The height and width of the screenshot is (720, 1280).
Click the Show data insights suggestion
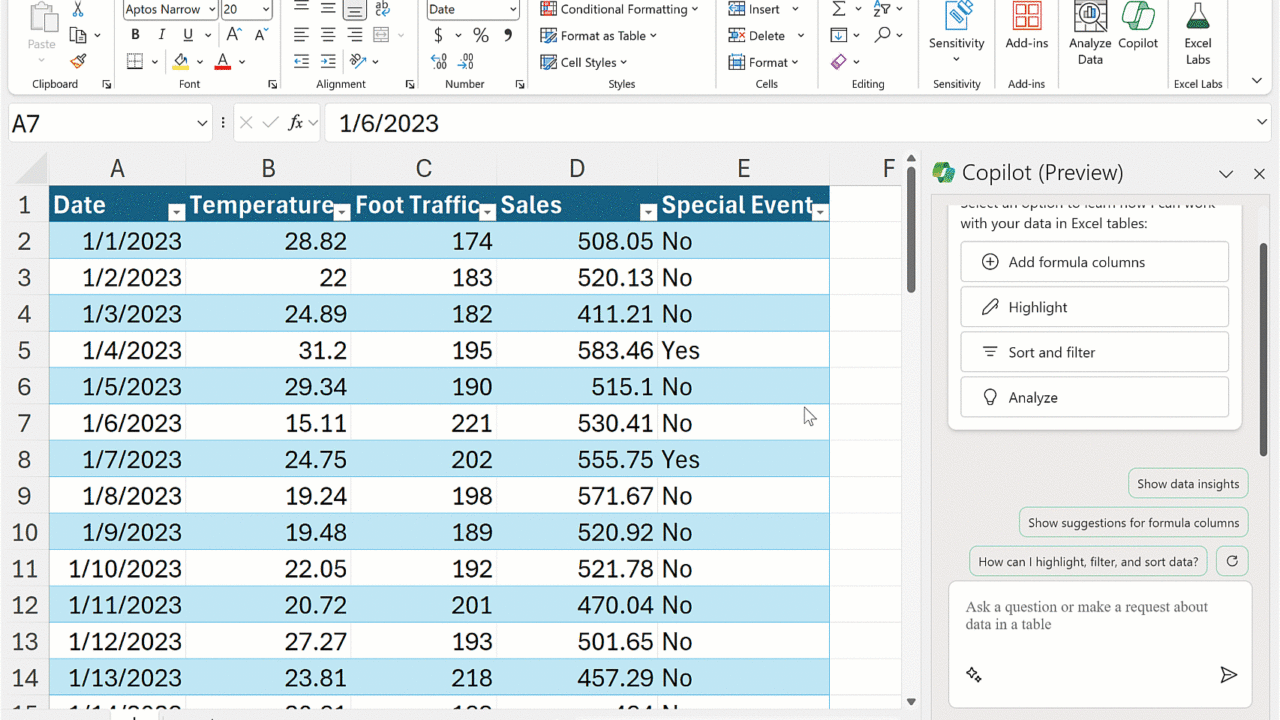tap(1187, 483)
